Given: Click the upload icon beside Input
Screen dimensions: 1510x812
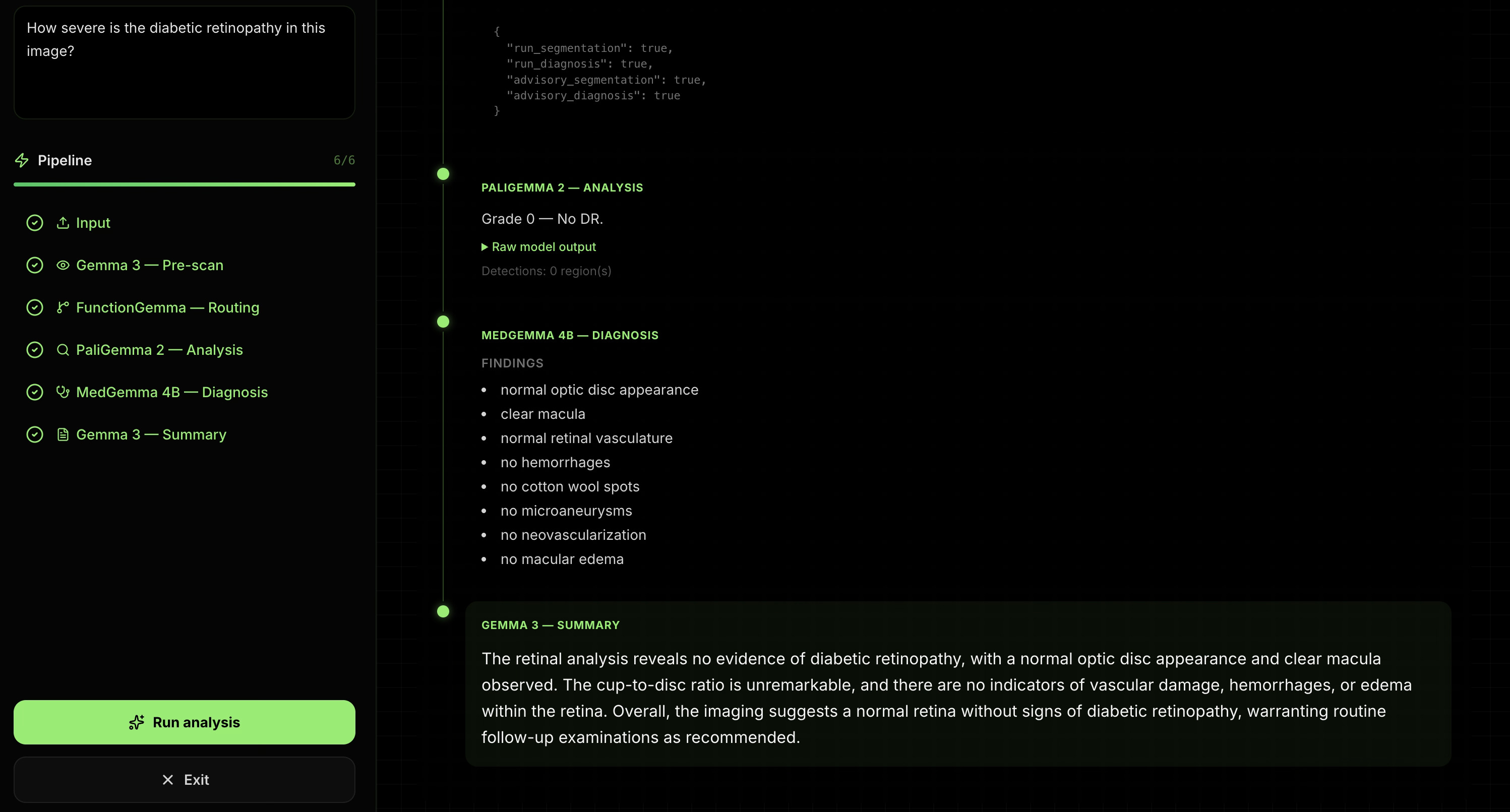Looking at the screenshot, I should click(x=63, y=223).
